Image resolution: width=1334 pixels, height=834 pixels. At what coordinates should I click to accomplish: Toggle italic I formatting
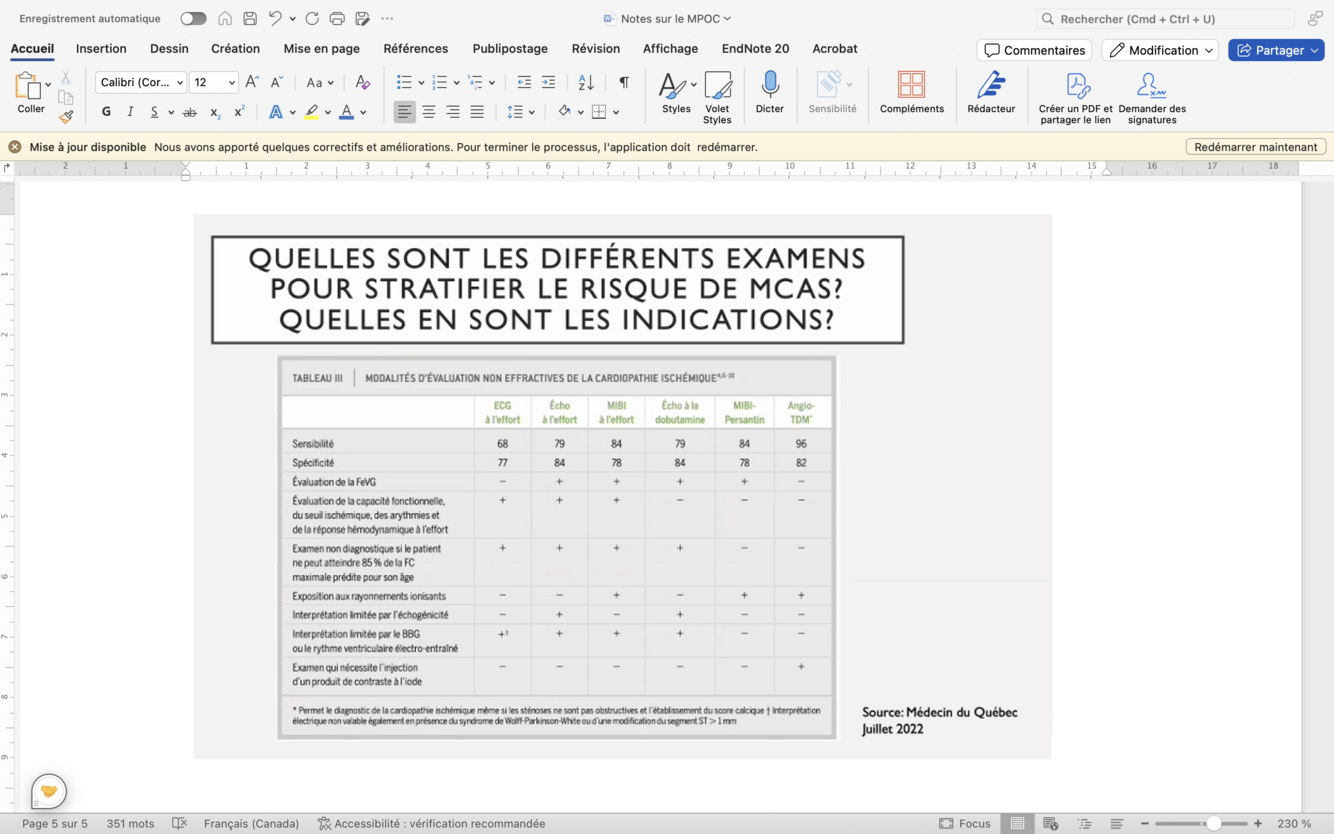coord(130,112)
